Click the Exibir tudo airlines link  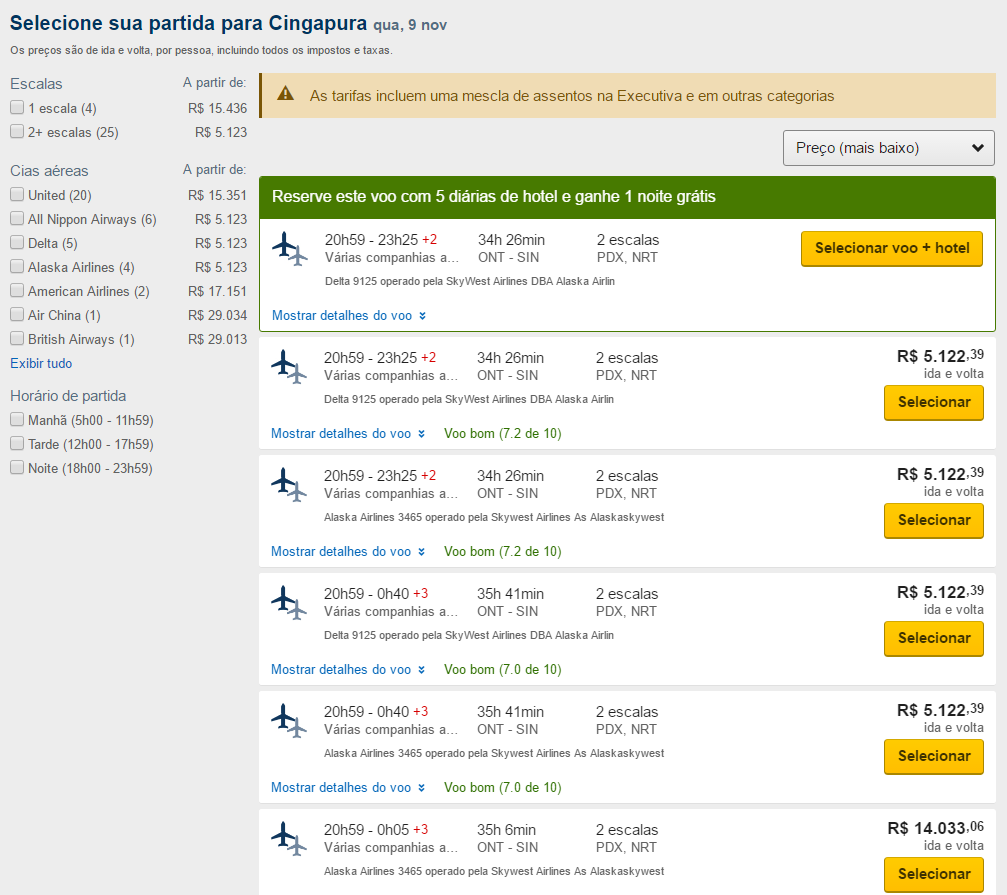(x=41, y=363)
